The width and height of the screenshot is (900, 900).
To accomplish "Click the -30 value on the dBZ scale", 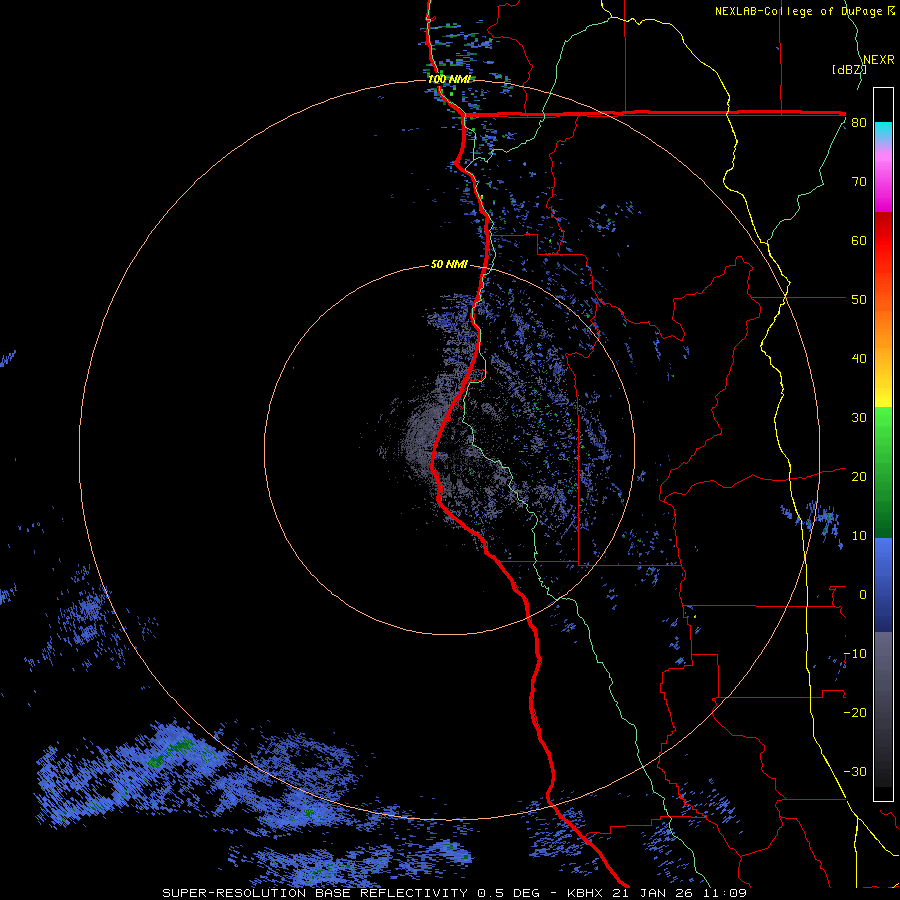I will click(x=855, y=772).
